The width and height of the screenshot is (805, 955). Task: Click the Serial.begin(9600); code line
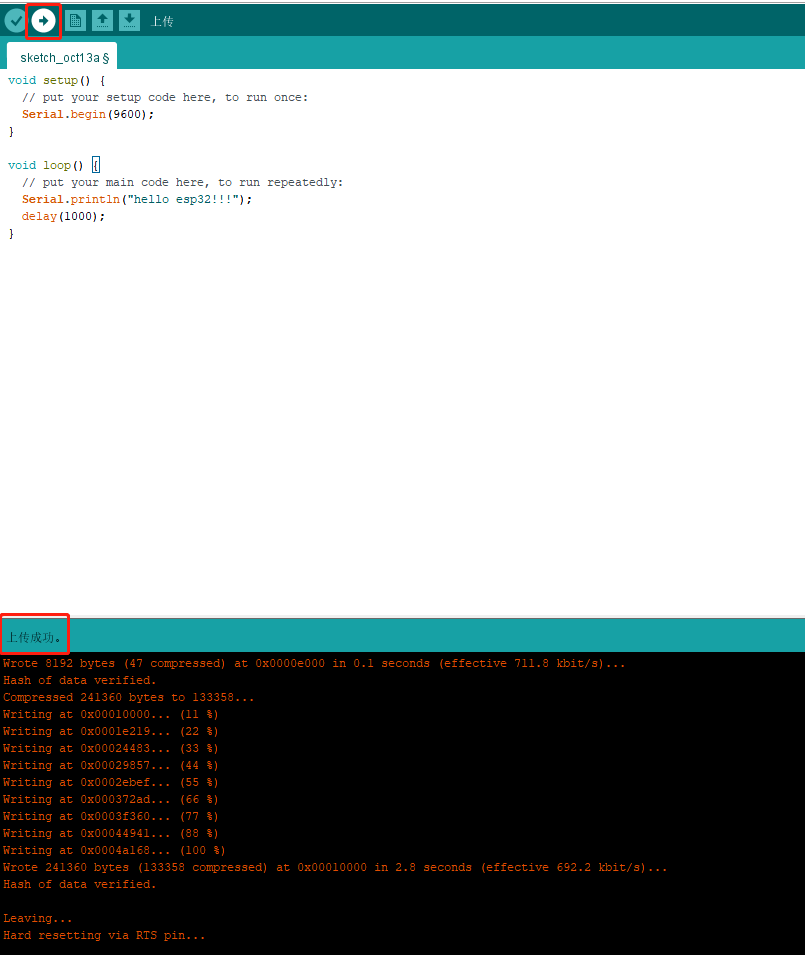point(88,115)
